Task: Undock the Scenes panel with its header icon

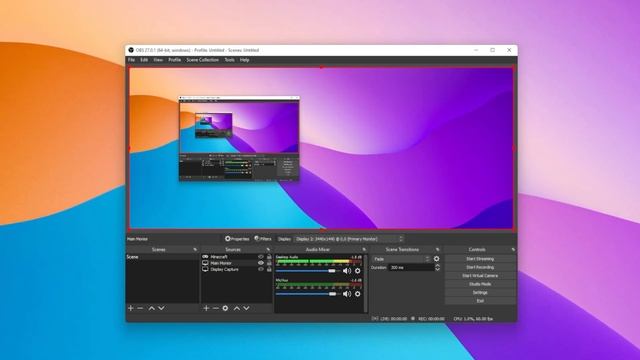Action: tap(195, 249)
